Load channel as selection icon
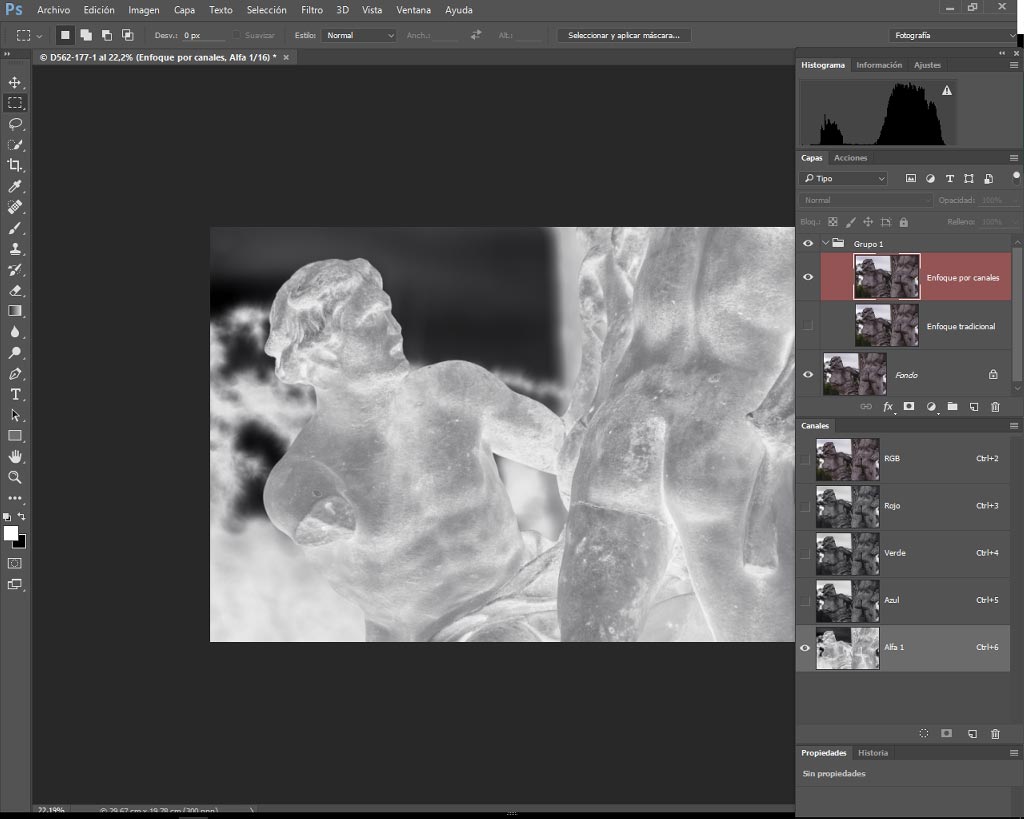 point(923,733)
